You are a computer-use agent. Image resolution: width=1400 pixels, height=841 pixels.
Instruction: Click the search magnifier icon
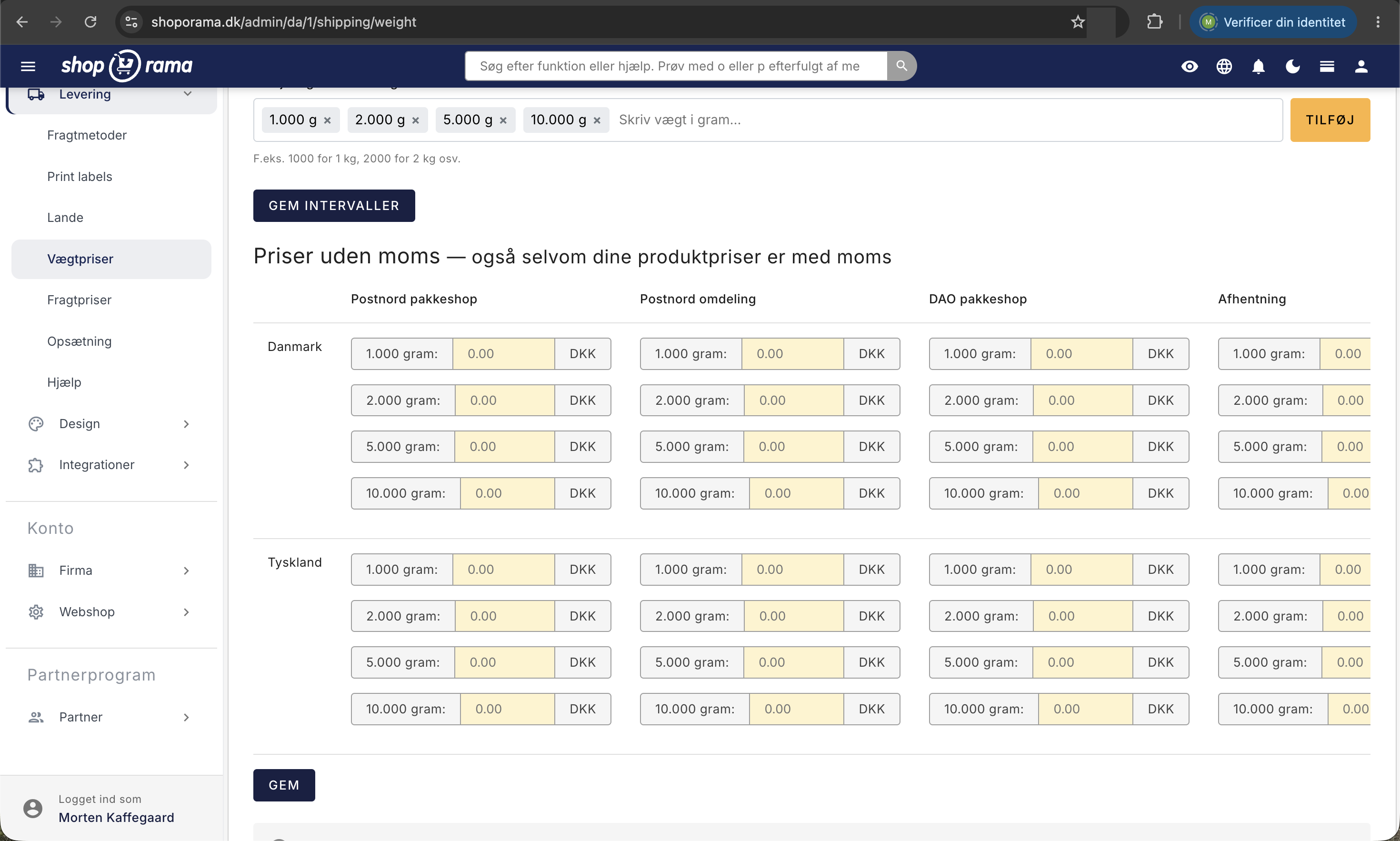901,66
